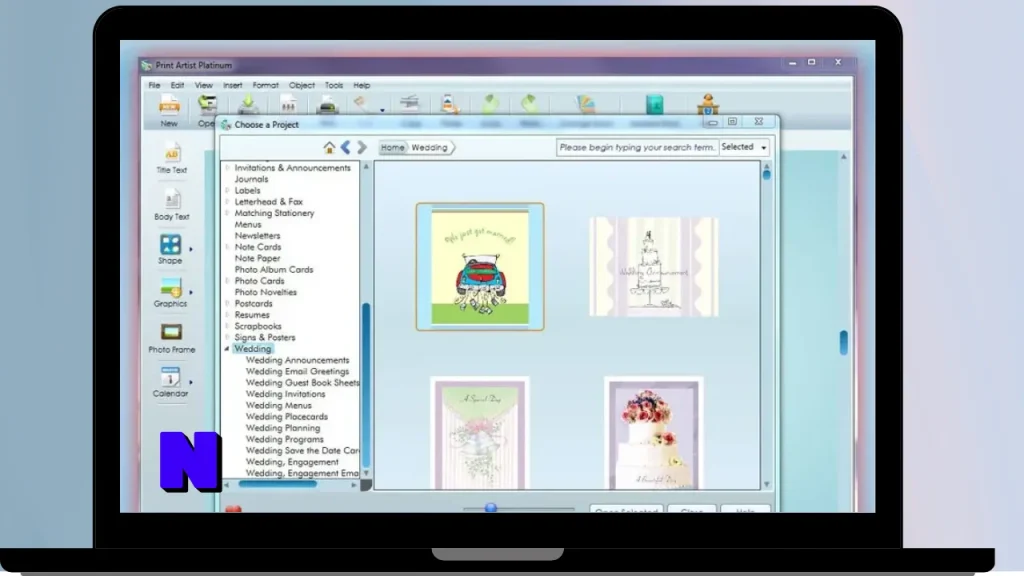Select Wedding Email Greetings in the tree
The width and height of the screenshot is (1024, 576).
(x=297, y=372)
